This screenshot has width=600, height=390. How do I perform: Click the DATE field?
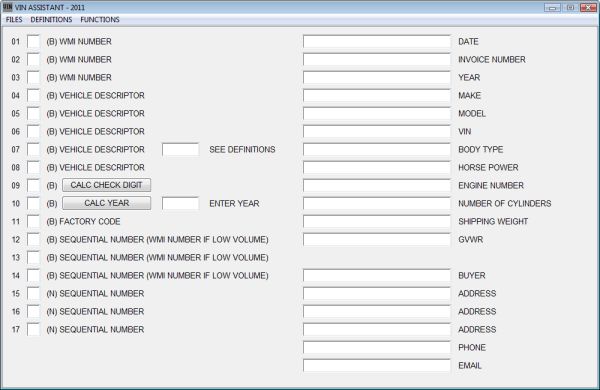point(377,41)
